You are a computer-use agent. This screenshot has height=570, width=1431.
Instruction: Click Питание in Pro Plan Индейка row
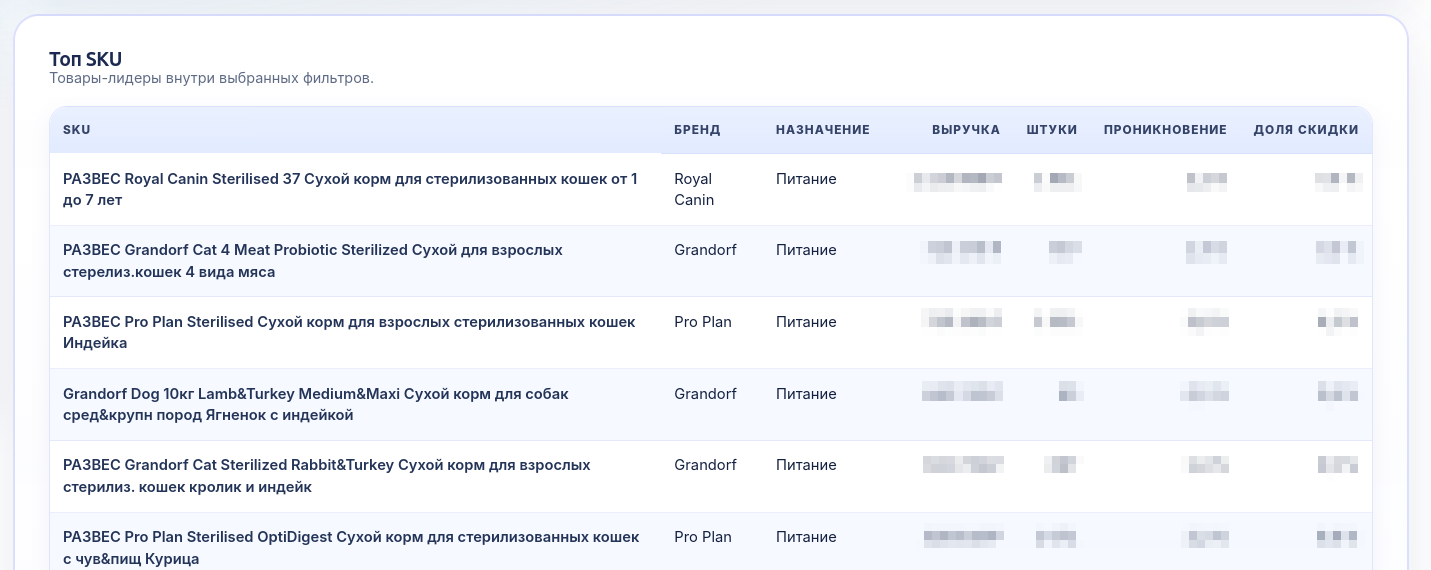806,322
